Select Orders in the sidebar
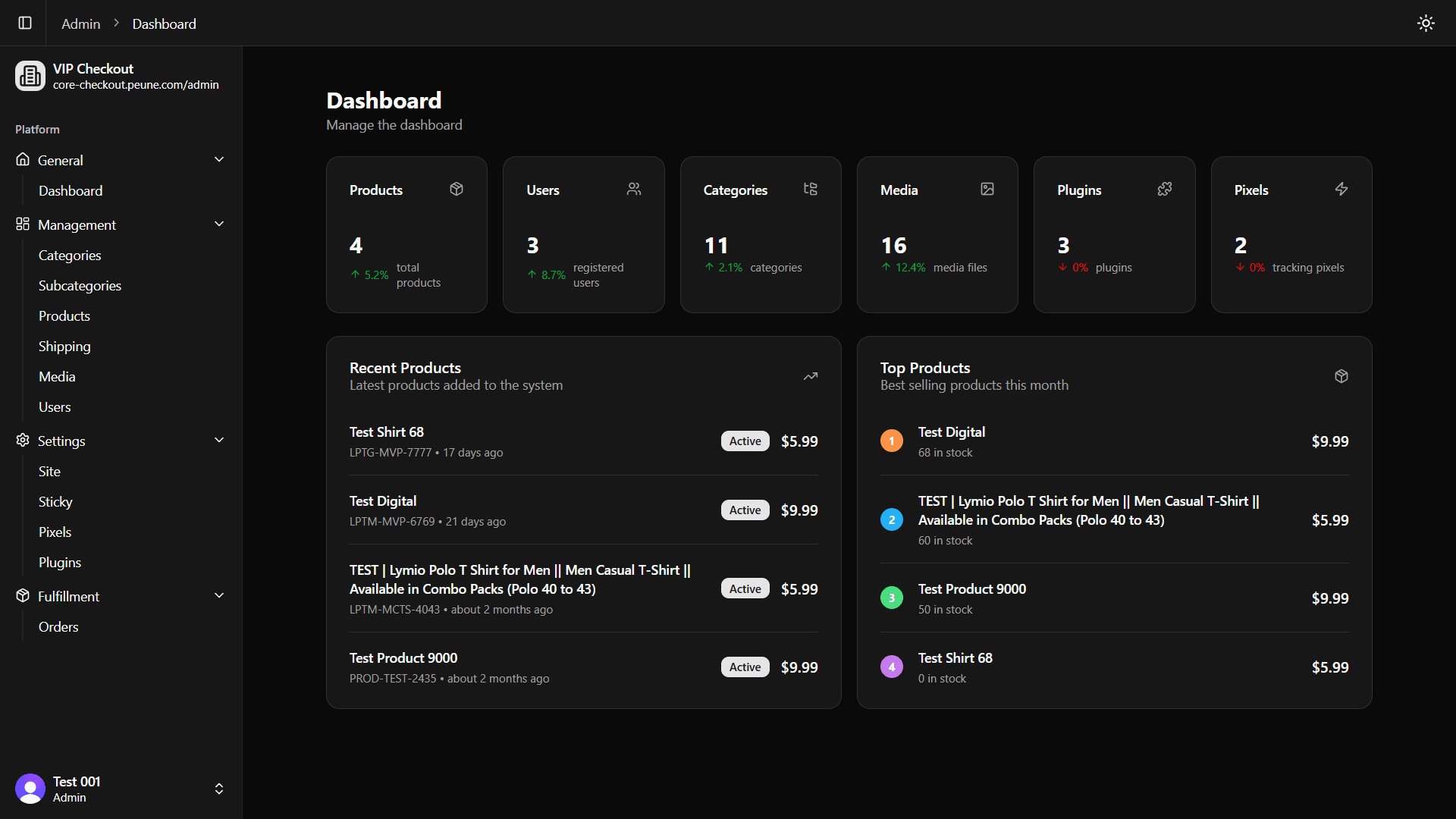Image resolution: width=1456 pixels, height=819 pixels. pyautogui.click(x=58, y=627)
